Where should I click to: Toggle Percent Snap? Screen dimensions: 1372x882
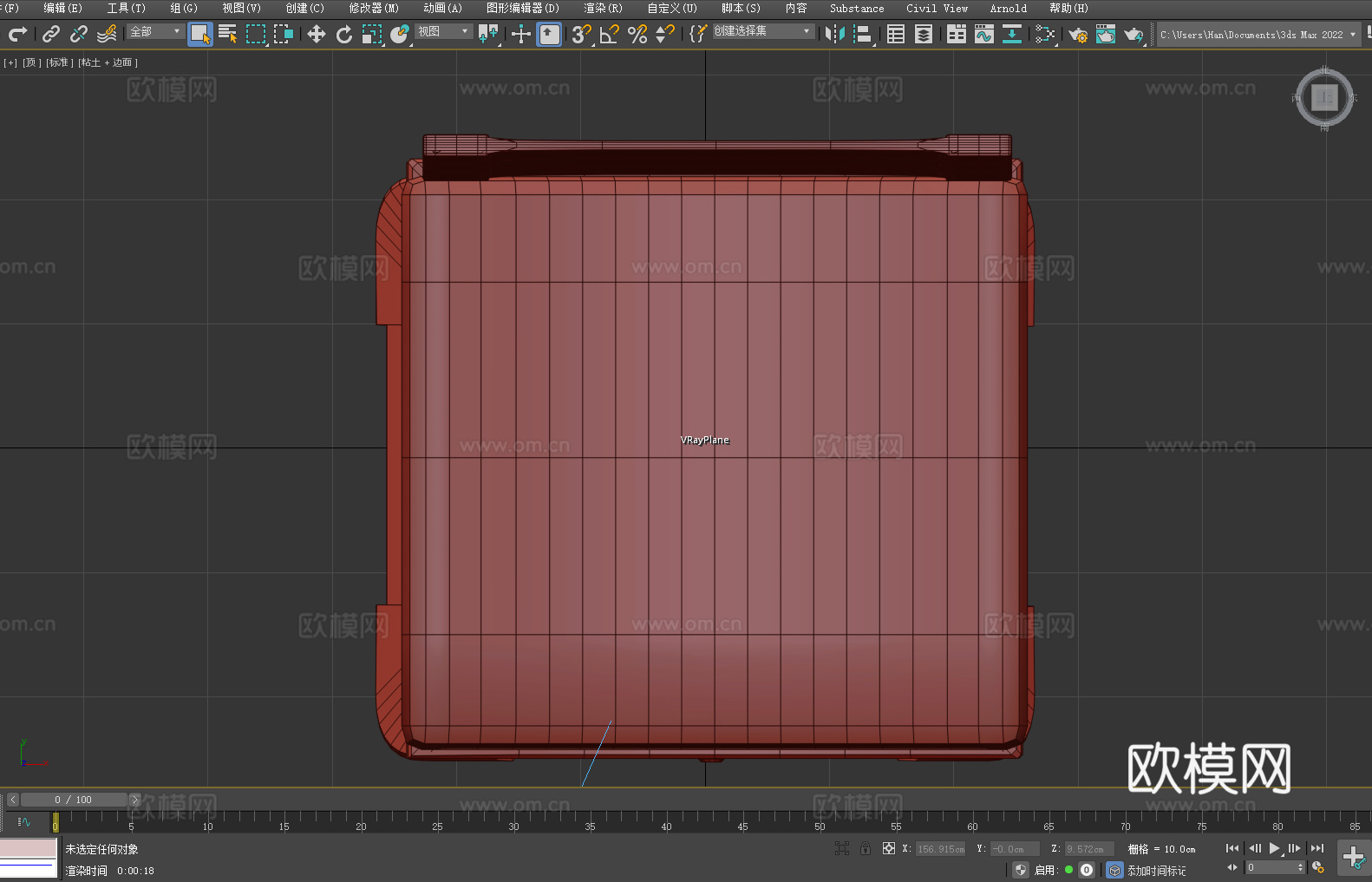coord(637,35)
